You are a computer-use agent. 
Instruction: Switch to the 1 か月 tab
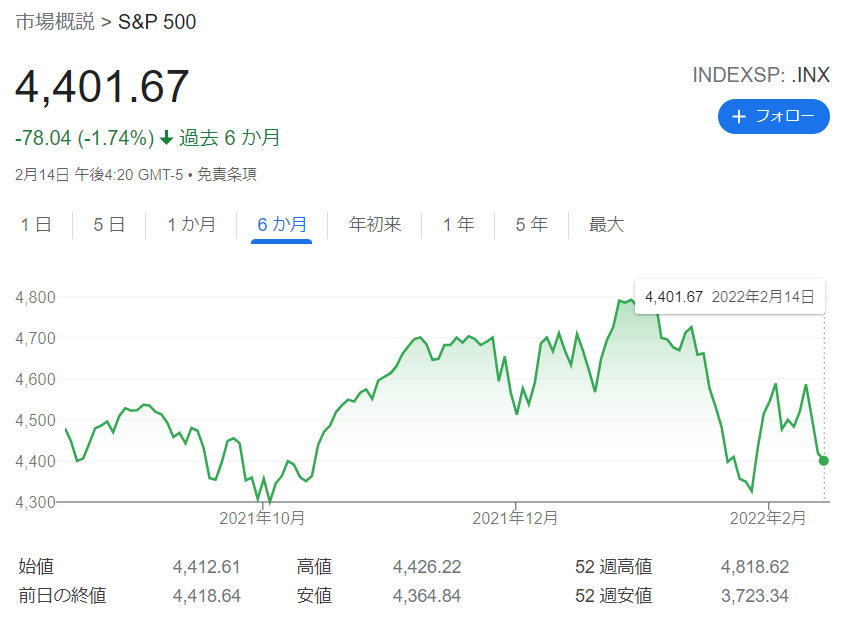click(x=191, y=224)
